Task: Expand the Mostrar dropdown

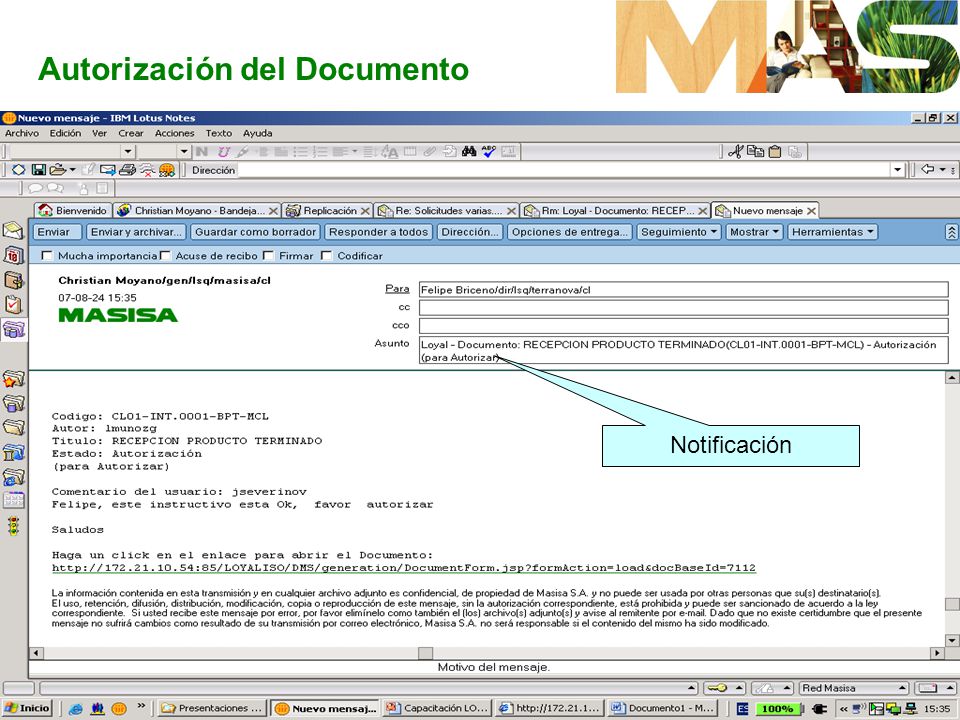Action: pyautogui.click(x=754, y=232)
